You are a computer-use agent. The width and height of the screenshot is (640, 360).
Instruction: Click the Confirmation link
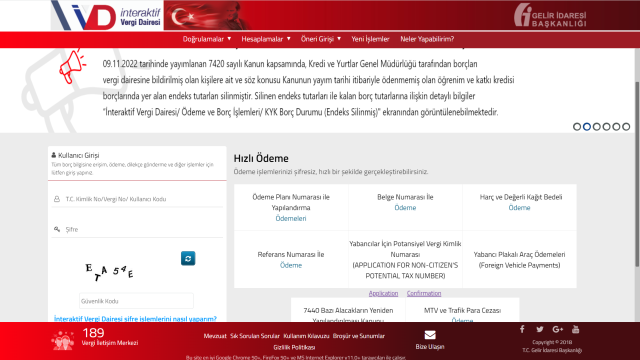[424, 293]
